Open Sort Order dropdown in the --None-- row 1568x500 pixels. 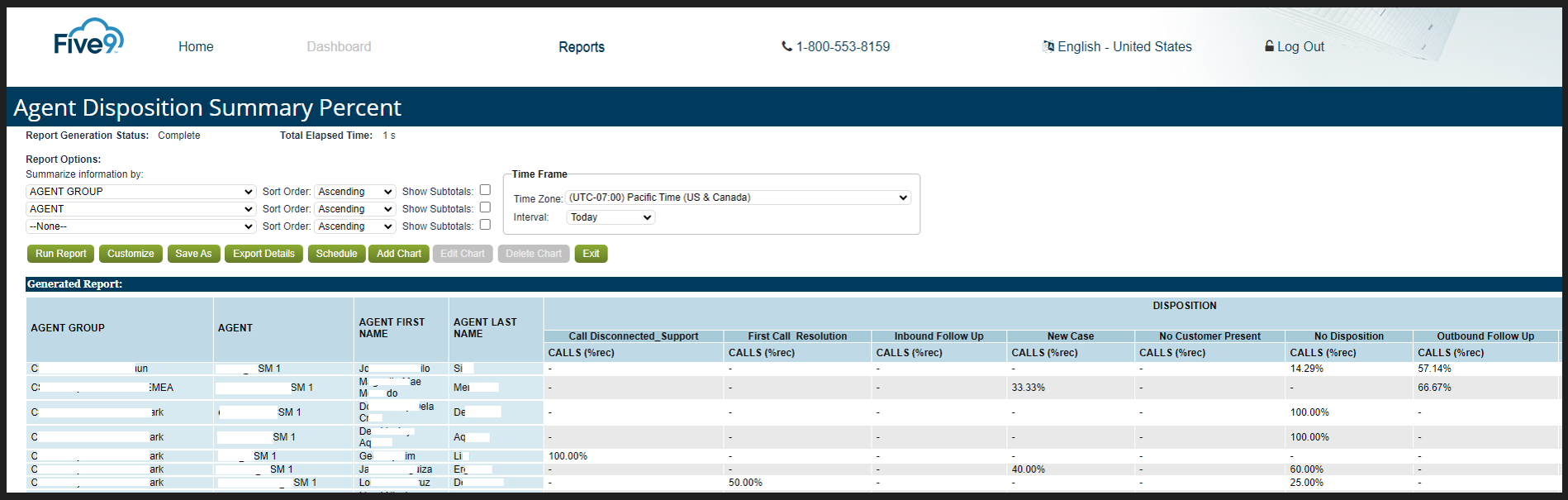[x=354, y=226]
